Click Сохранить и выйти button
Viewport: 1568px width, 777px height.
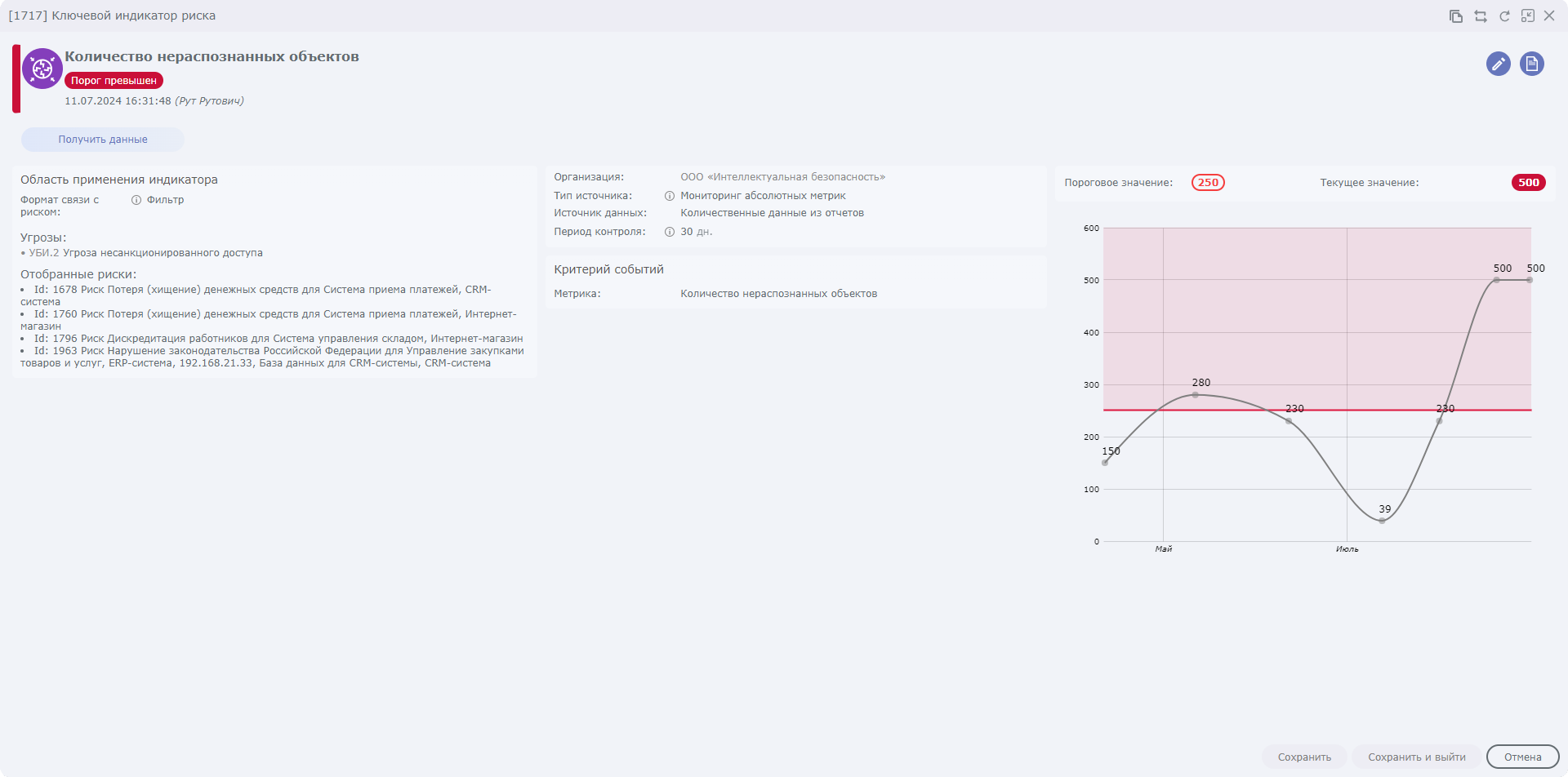1416,757
